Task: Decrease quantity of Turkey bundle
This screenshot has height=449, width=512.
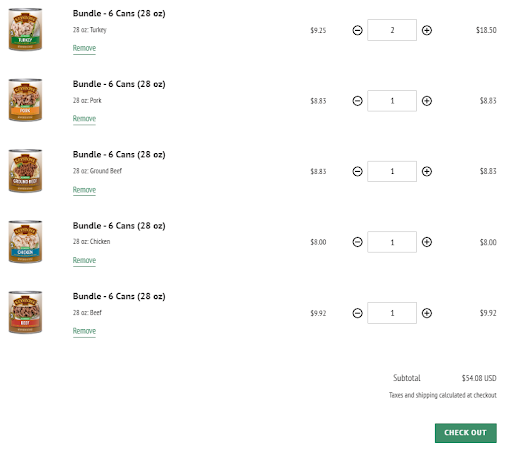Action: [x=357, y=30]
